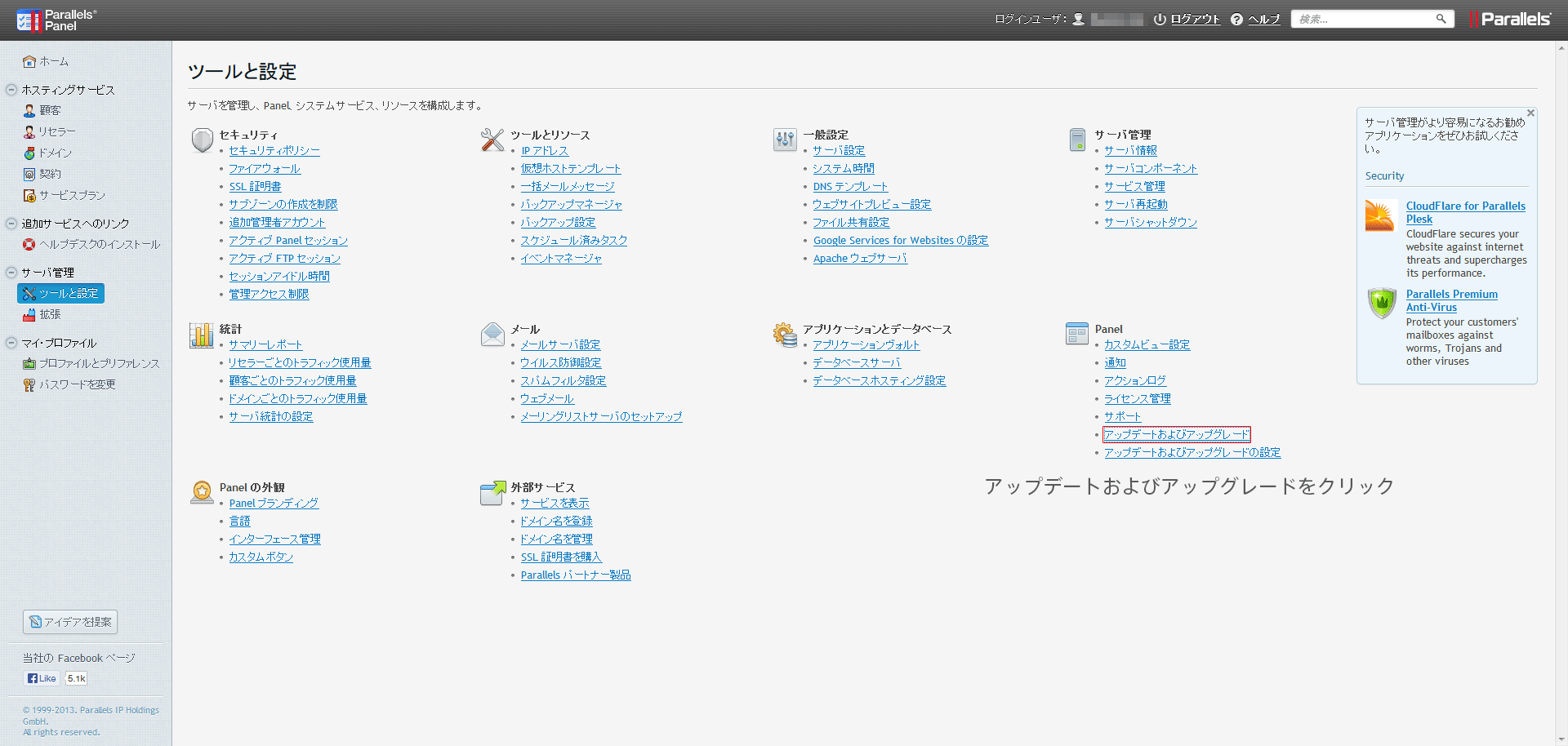Click the Panel の外観 badge icon
The height and width of the screenshot is (746, 1568).
(202, 492)
